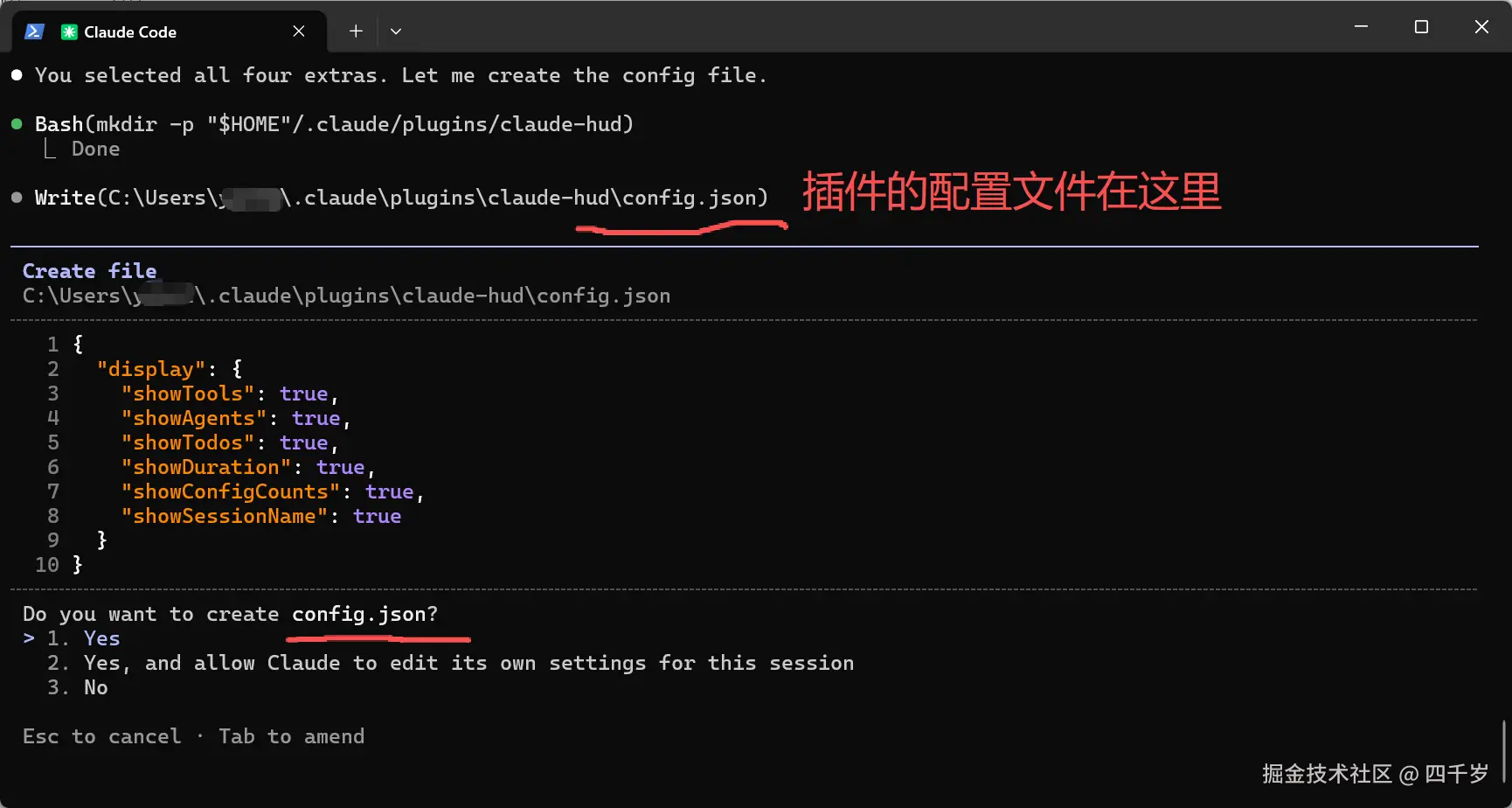The image size is (1512, 808).
Task: Click the Create file heading
Action: [x=90, y=271]
